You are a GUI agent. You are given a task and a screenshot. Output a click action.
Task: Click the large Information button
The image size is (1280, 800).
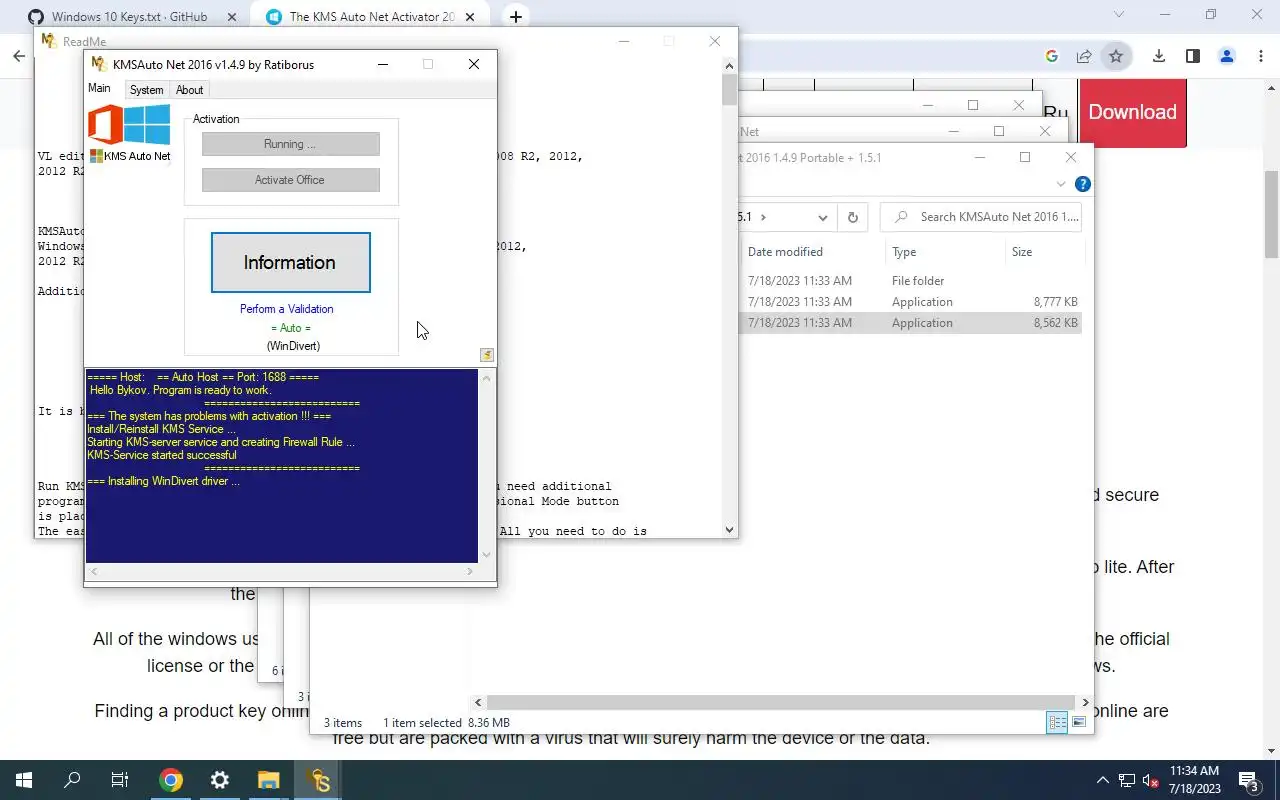290,263
